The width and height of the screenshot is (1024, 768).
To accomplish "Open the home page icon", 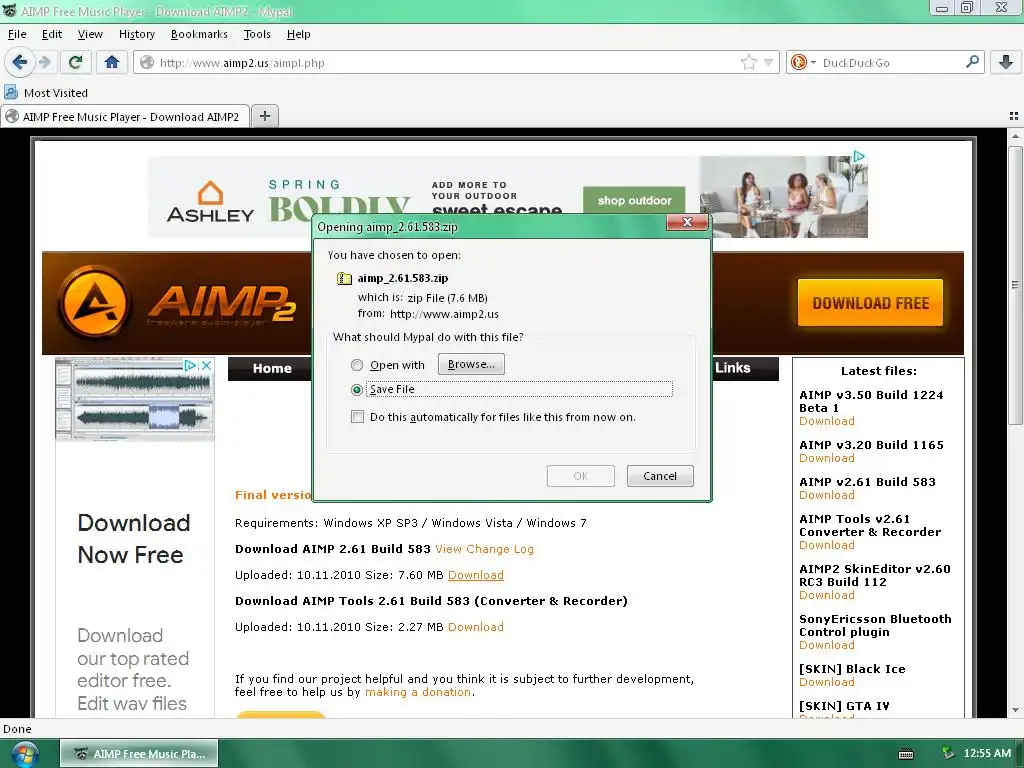I will (112, 63).
